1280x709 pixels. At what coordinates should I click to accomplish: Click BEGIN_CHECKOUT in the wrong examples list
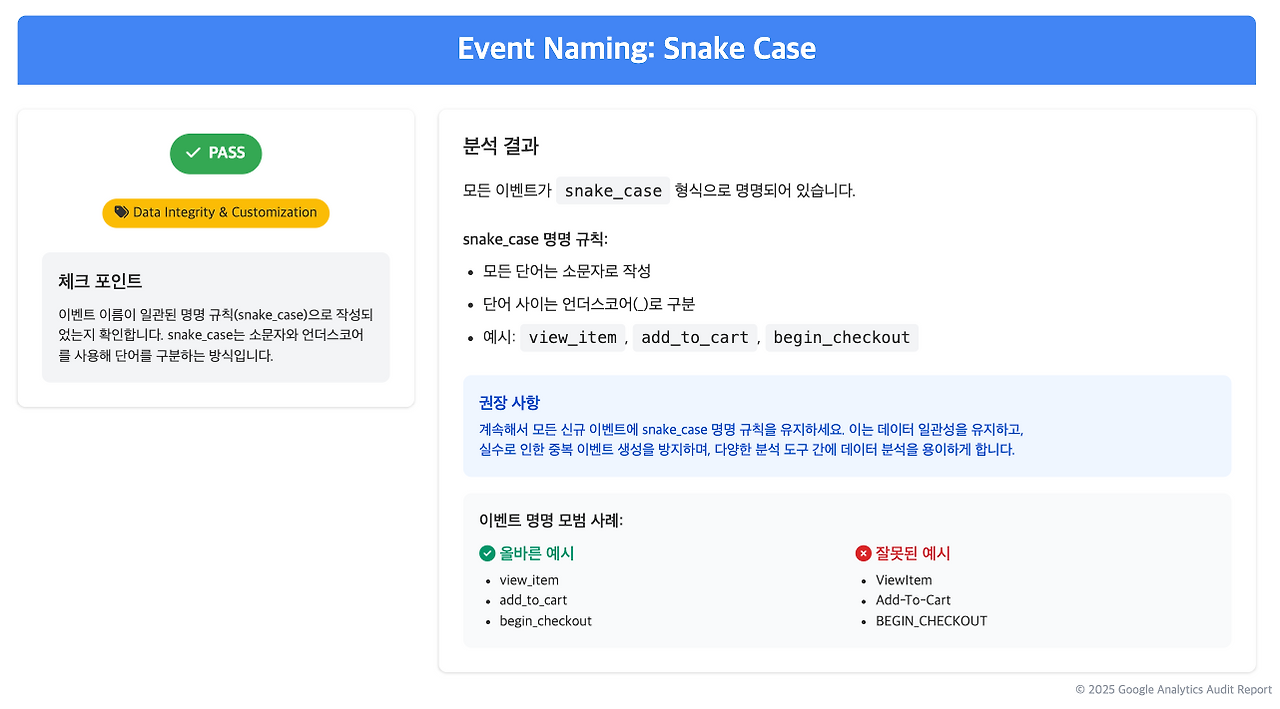pos(931,621)
